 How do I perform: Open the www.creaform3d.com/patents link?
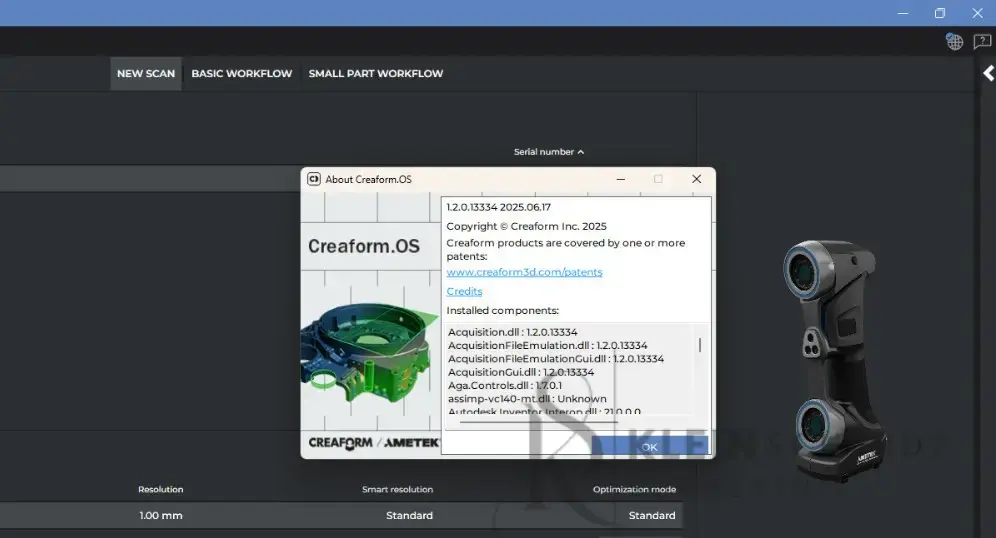pos(524,272)
